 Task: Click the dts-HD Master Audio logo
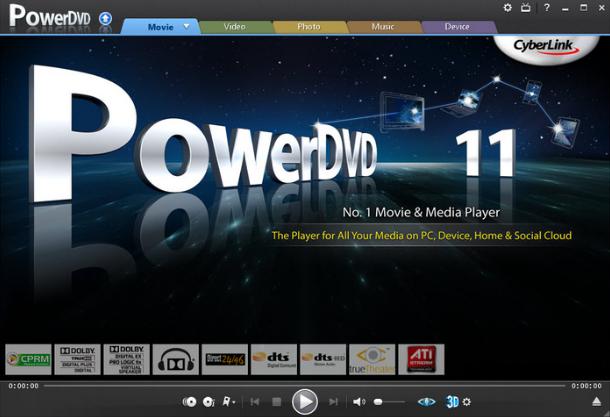click(323, 359)
